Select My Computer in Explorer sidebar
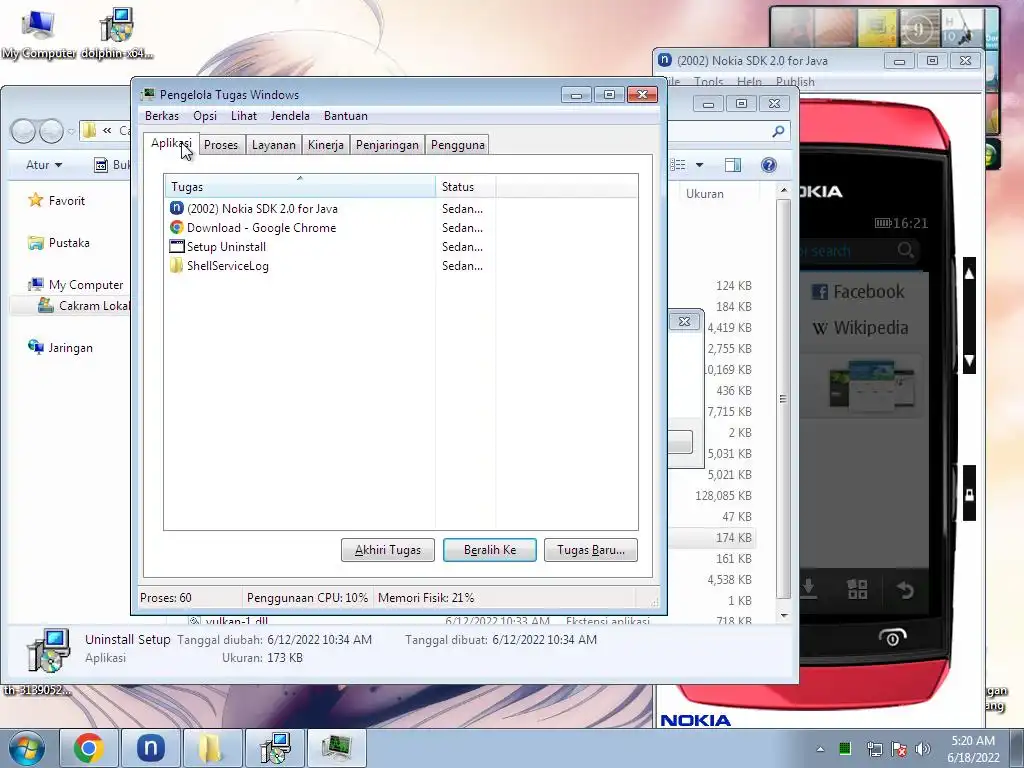 [76, 285]
